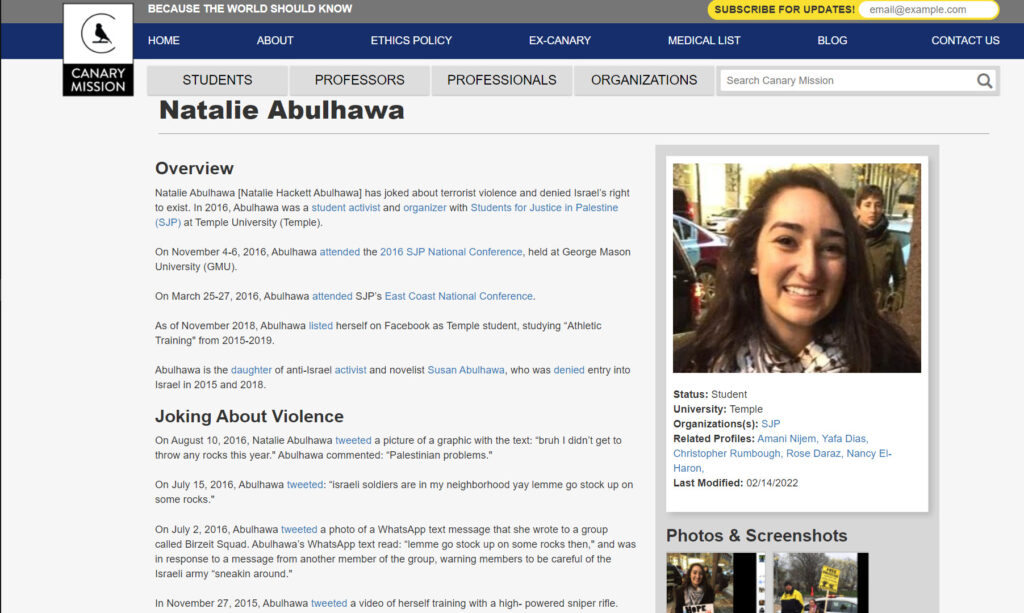Open related profile Nancy El-Haron

click(x=869, y=454)
